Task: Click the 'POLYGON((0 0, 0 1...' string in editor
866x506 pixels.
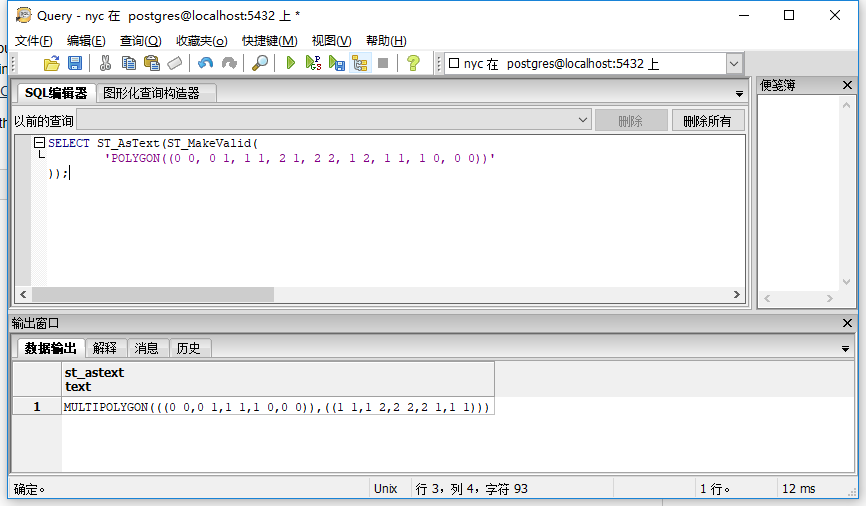Action: point(300,159)
